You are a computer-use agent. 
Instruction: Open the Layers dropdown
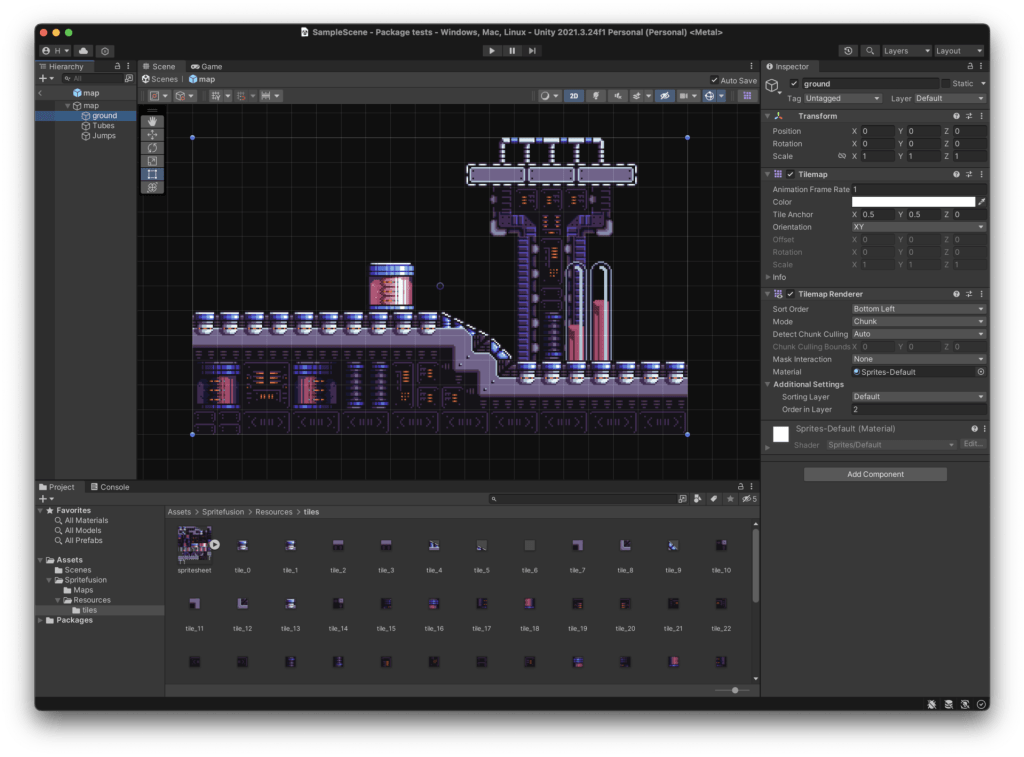[x=905, y=51]
